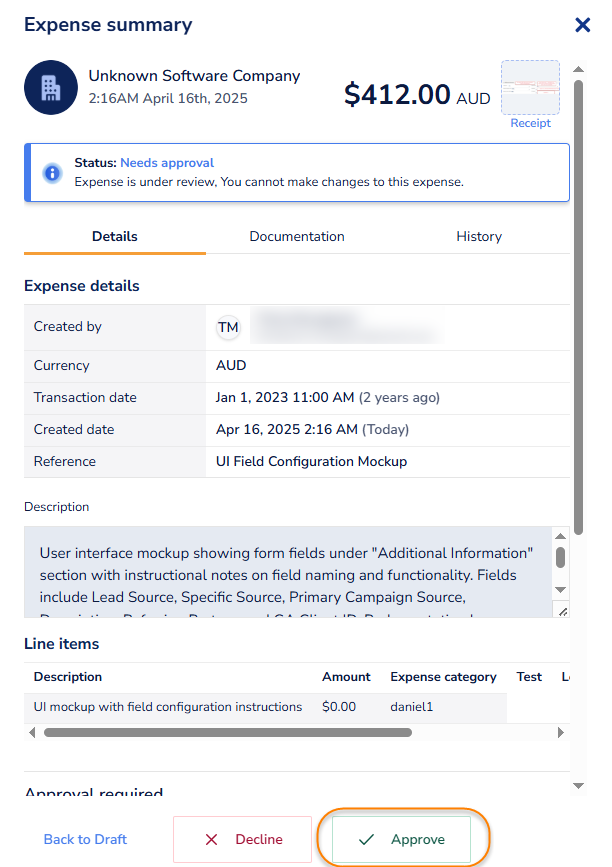
Task: Open the receipt thumbnail image
Action: [x=530, y=87]
